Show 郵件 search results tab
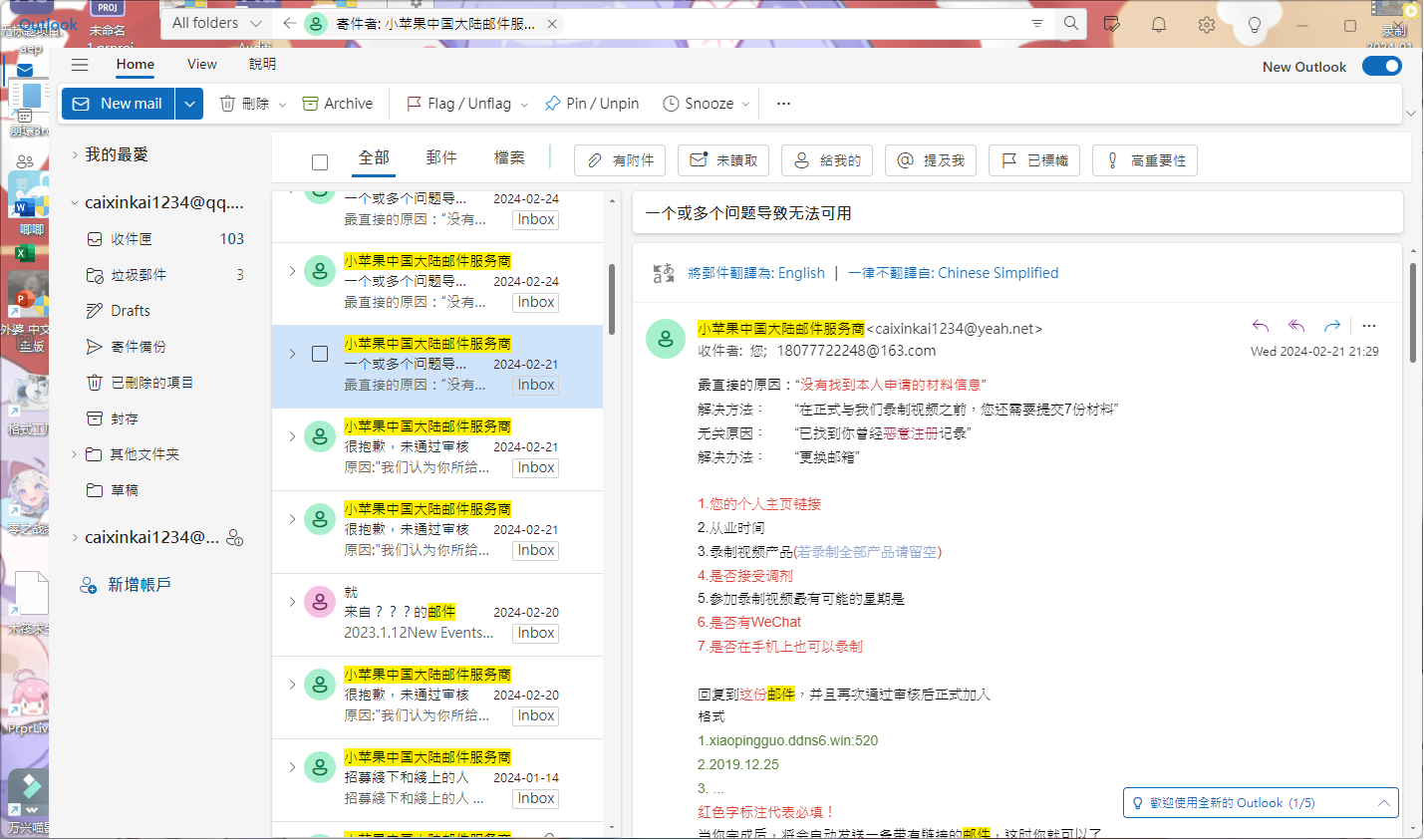Viewport: 1424px width, 840px height. pyautogui.click(x=441, y=157)
